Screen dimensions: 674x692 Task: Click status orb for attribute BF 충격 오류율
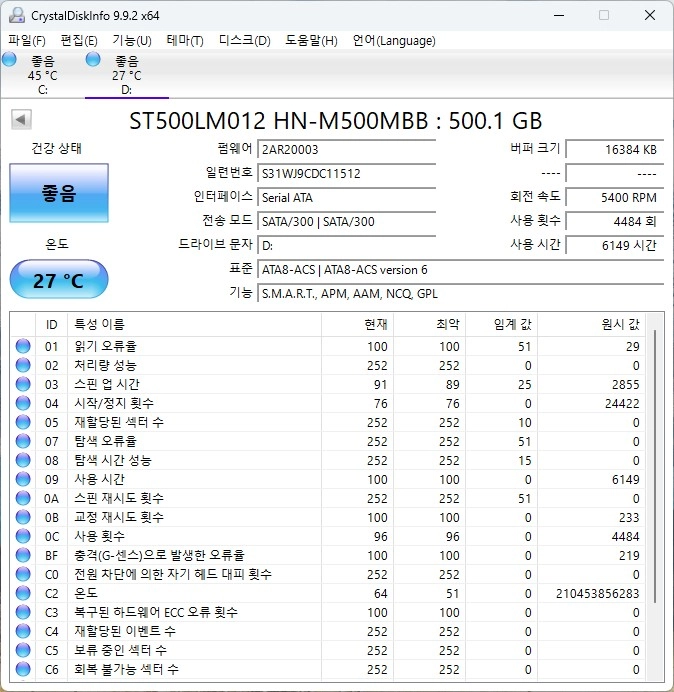coord(23,555)
